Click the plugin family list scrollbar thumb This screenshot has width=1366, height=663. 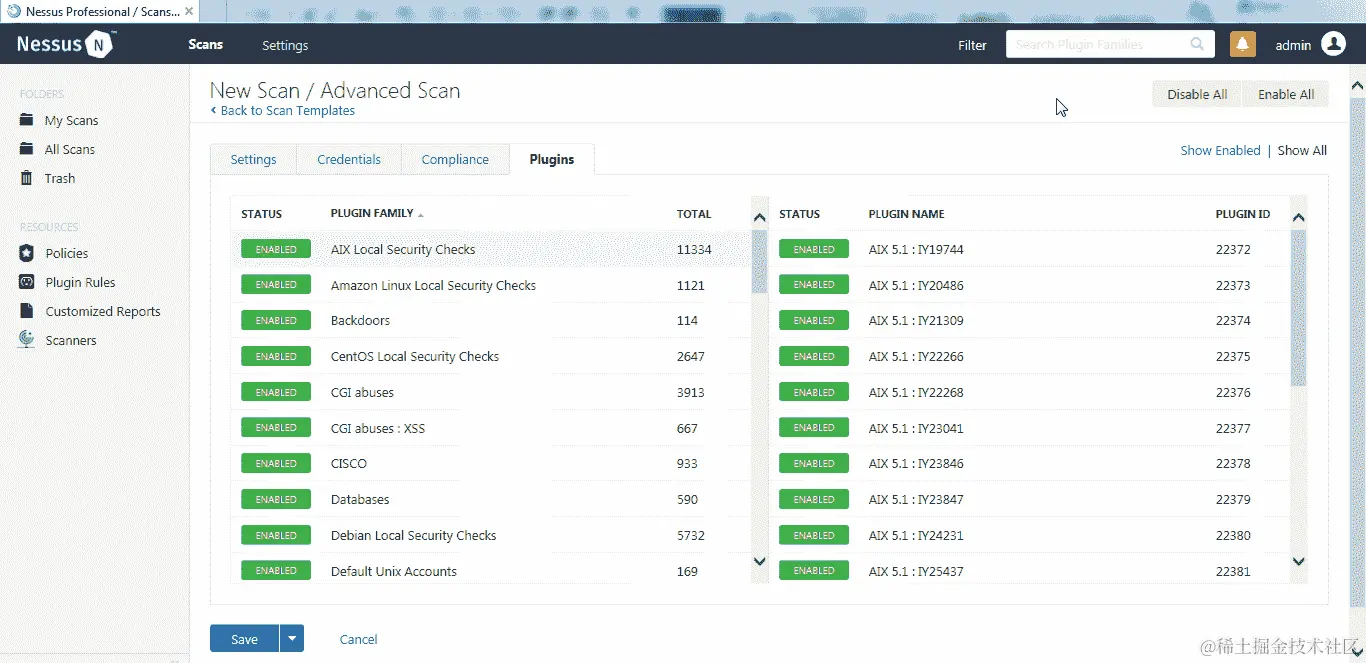pos(759,262)
